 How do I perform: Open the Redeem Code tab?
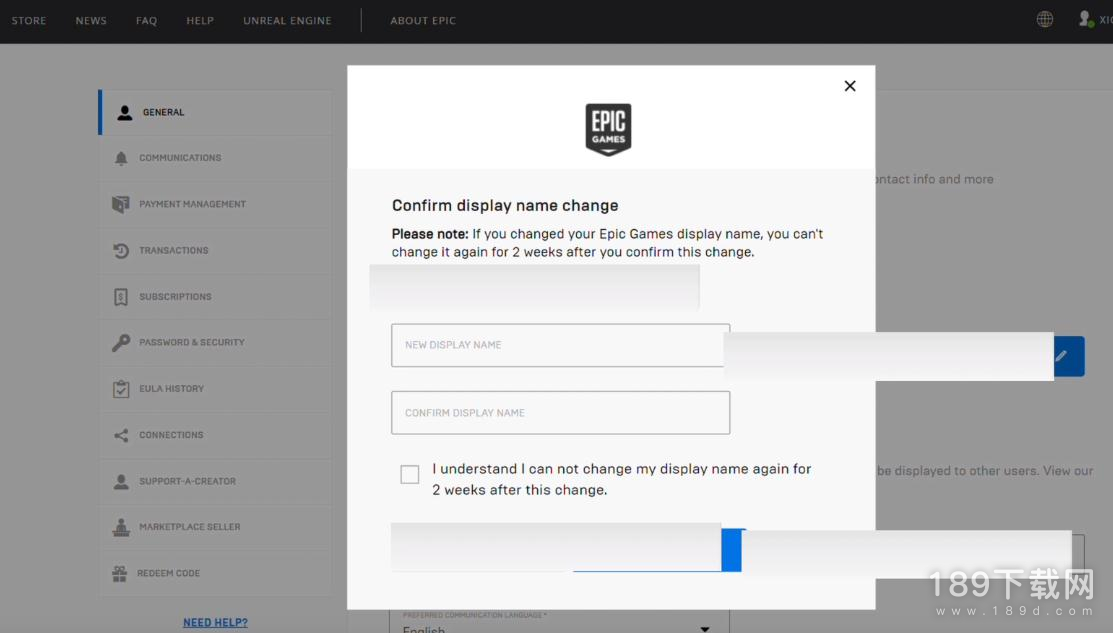pos(215,573)
